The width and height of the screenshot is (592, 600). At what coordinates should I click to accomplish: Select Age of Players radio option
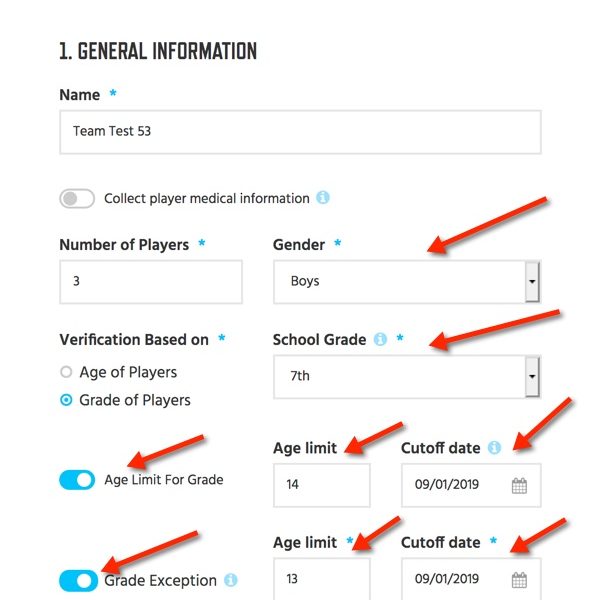66,372
